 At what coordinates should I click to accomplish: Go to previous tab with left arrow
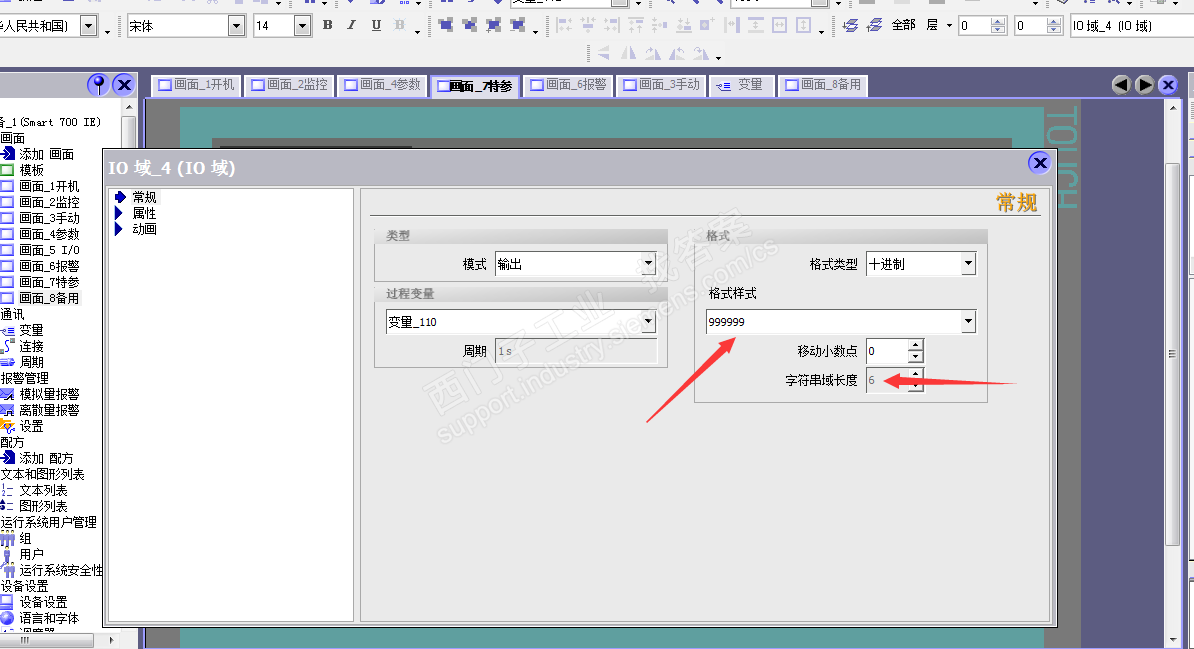1120,85
